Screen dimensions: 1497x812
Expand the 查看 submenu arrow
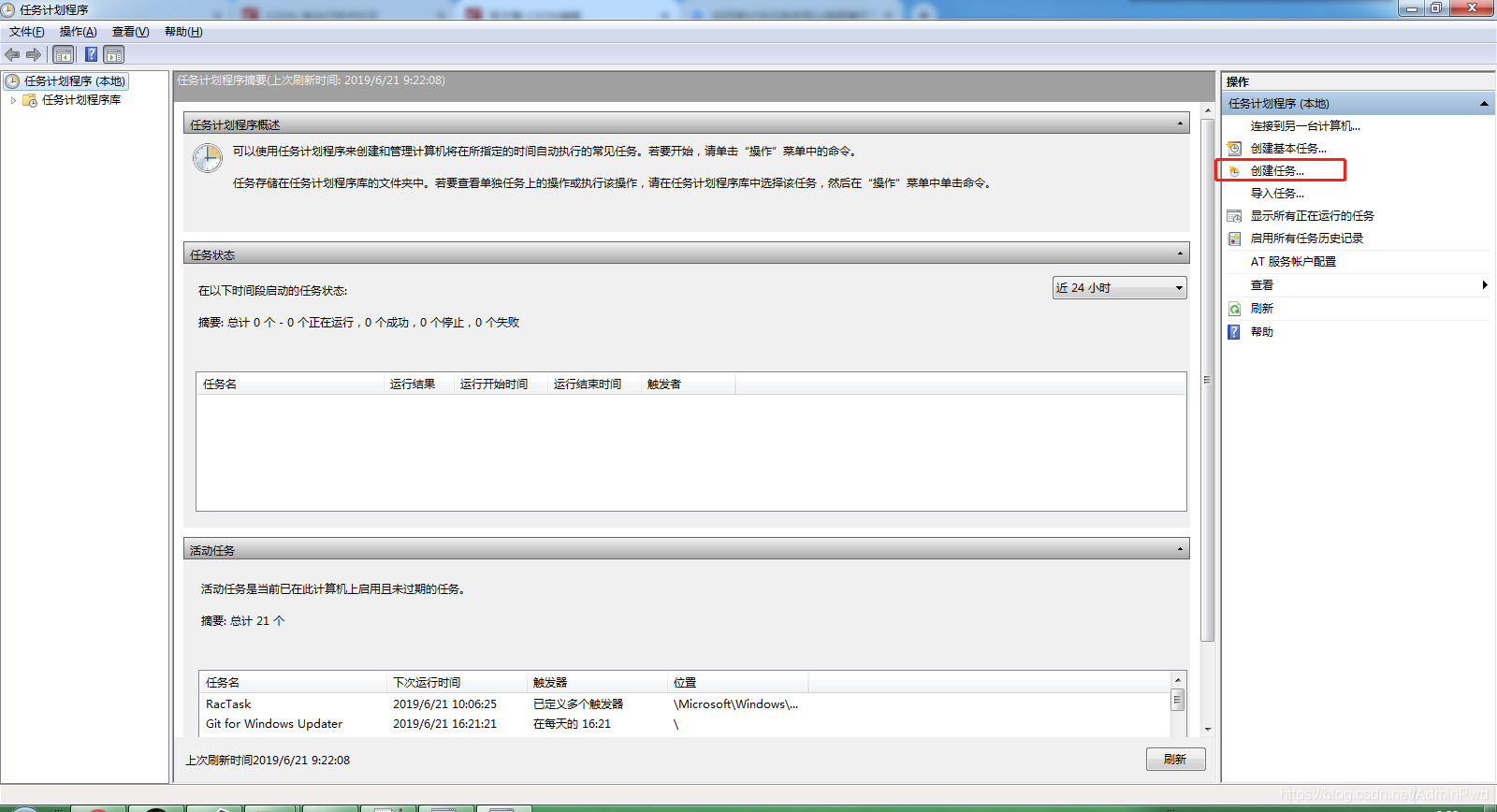[1485, 285]
